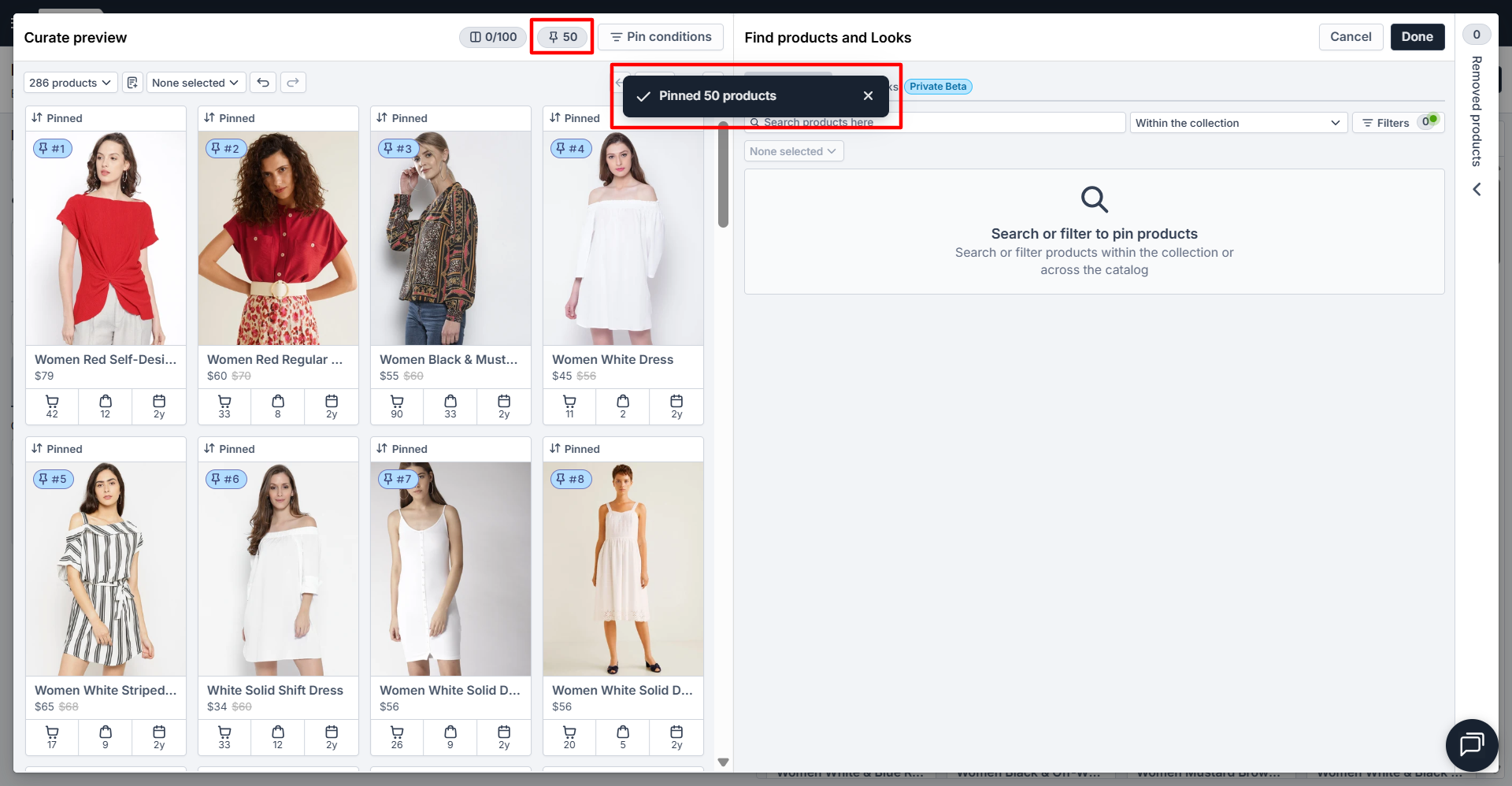Viewport: 1512px width, 786px height.
Task: Click pin badge #4 on Women White Dress
Action: coord(570,148)
